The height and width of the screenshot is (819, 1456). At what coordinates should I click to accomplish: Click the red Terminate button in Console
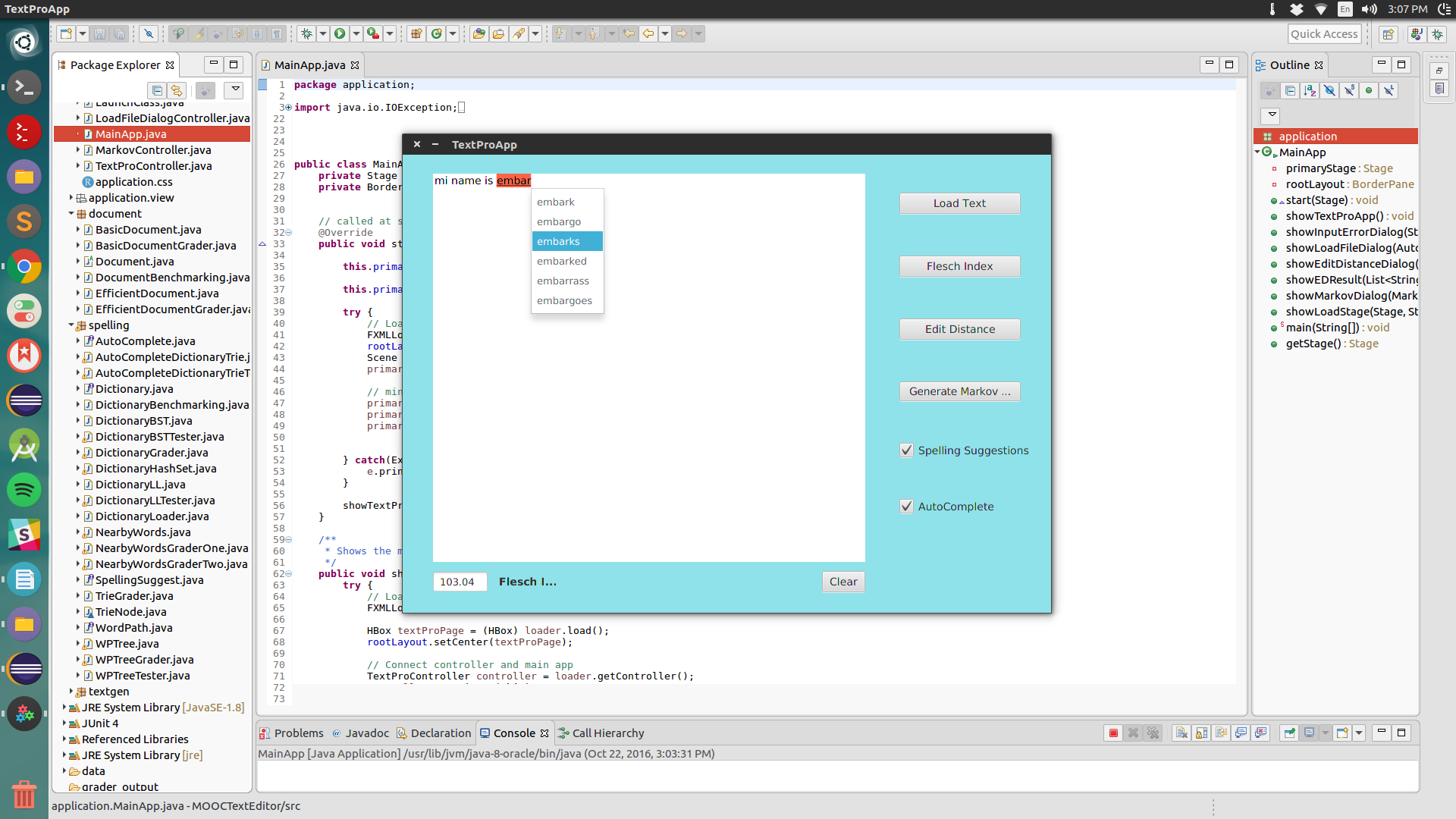[1113, 733]
